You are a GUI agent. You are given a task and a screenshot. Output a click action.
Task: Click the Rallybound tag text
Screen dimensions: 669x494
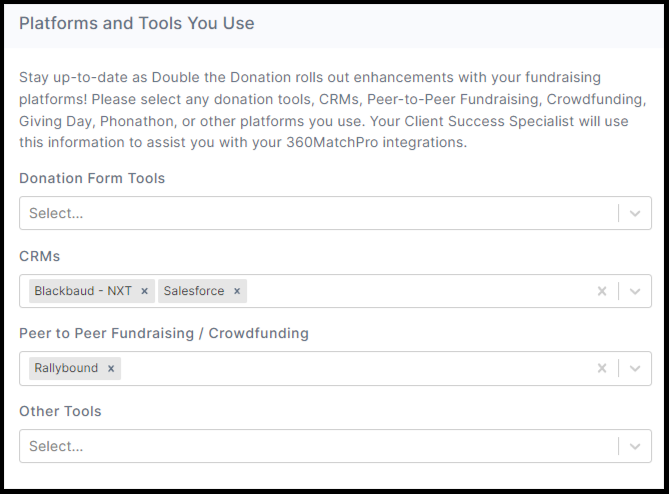[66, 368]
